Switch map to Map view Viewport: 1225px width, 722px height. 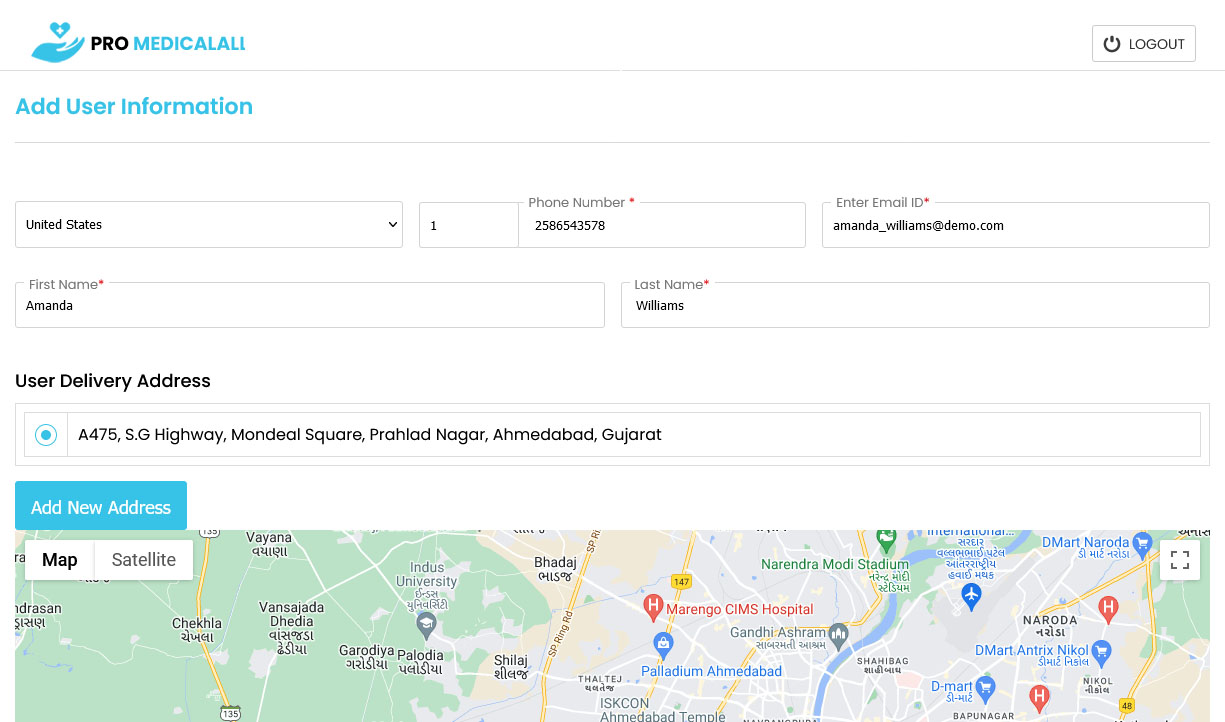60,560
